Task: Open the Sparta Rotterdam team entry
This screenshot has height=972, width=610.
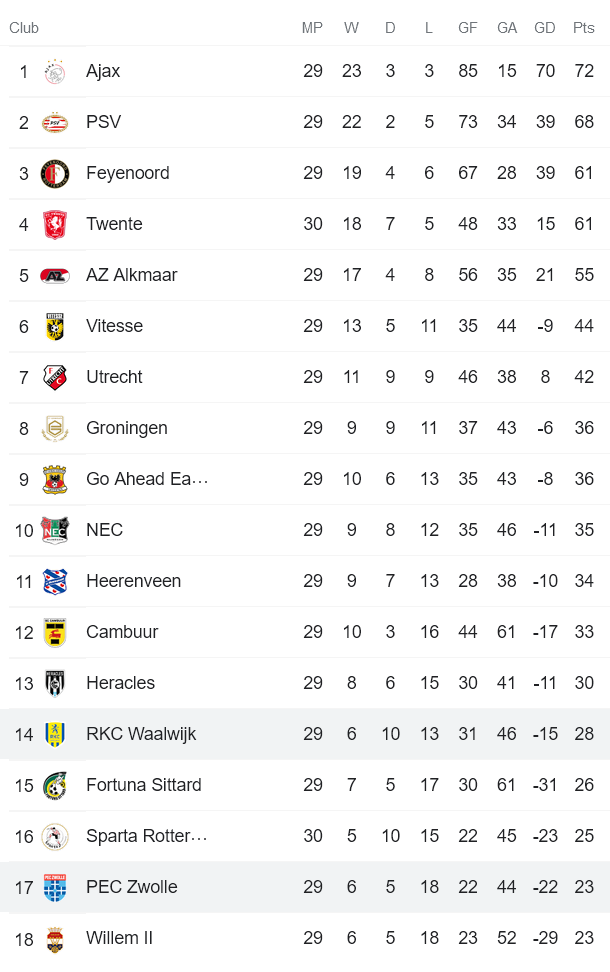Action: tap(146, 836)
